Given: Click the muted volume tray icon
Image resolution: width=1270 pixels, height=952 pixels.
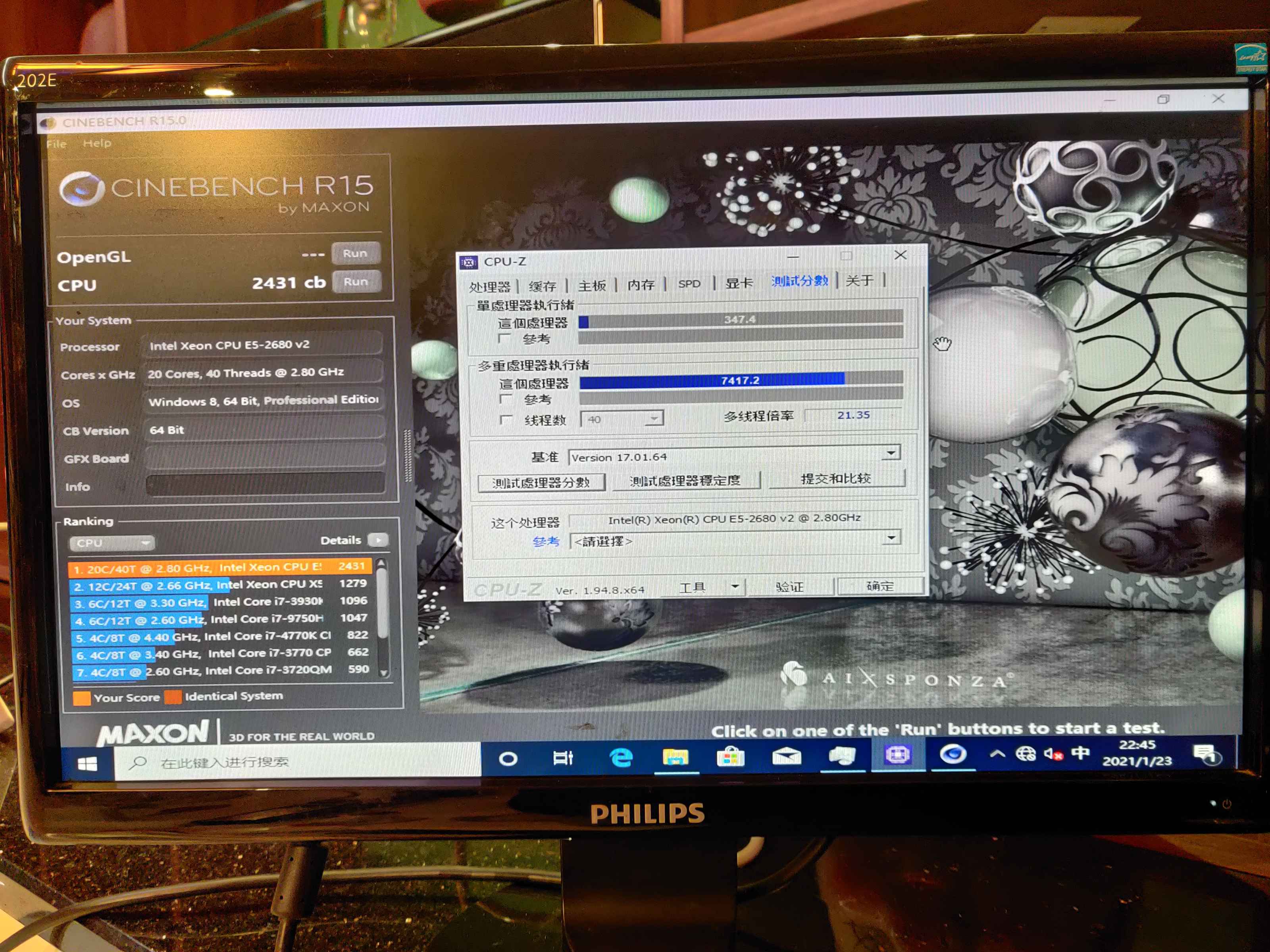Looking at the screenshot, I should 1054,753.
